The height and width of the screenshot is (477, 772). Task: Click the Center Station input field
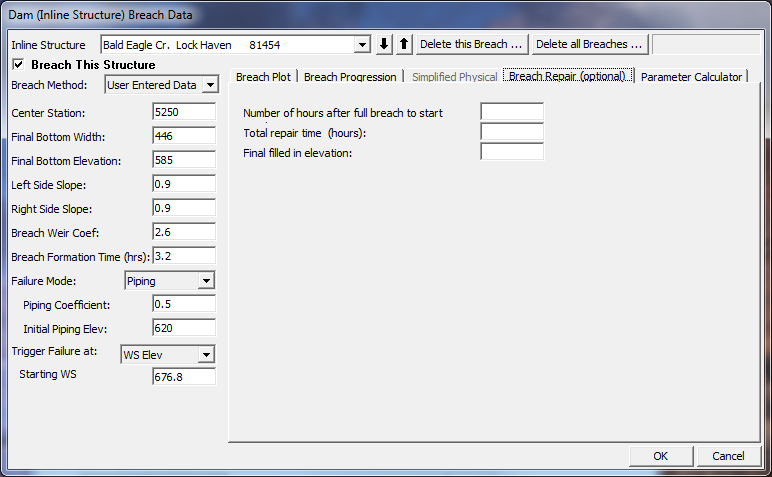pos(184,113)
